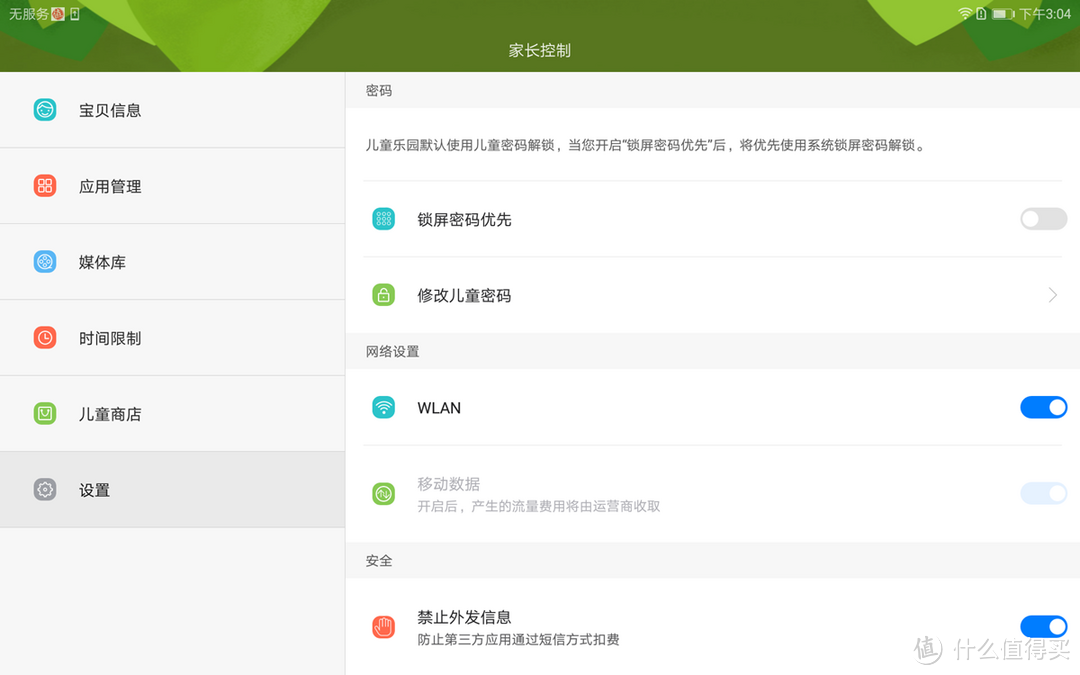
Task: Click the WLAN label text
Action: (x=439, y=408)
